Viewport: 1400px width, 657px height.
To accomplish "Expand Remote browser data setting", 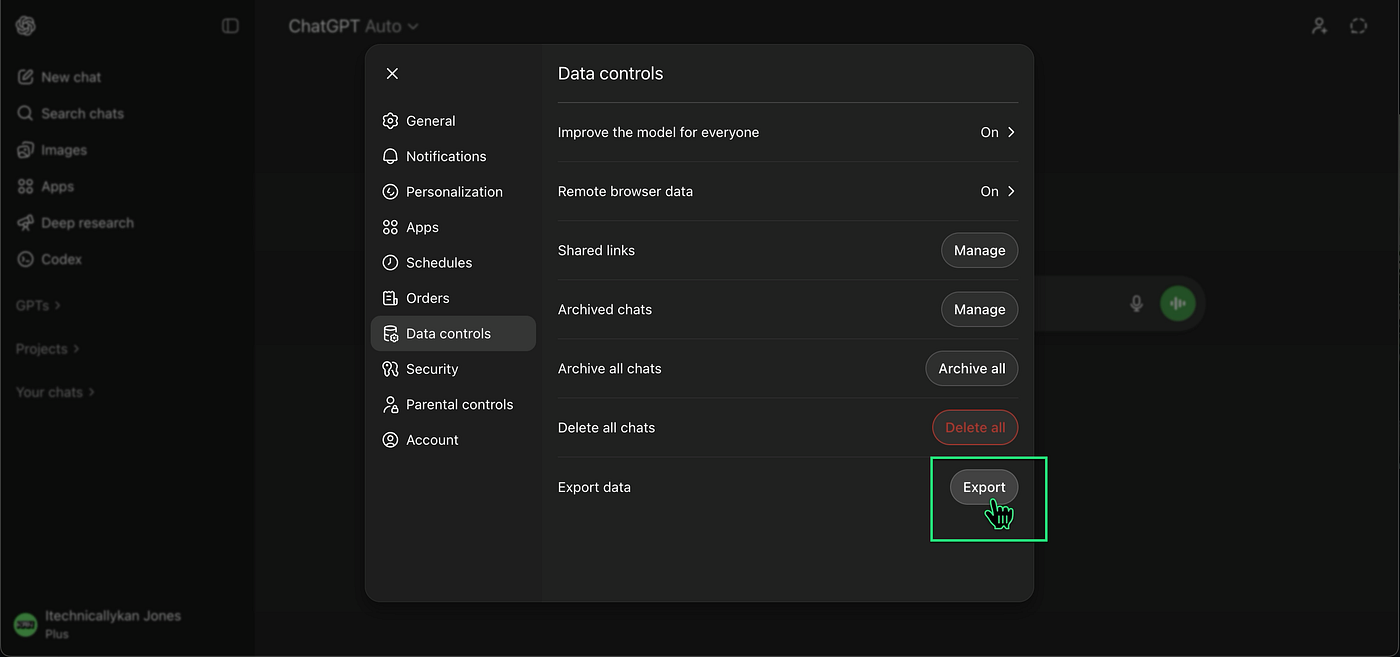I will click(787, 192).
